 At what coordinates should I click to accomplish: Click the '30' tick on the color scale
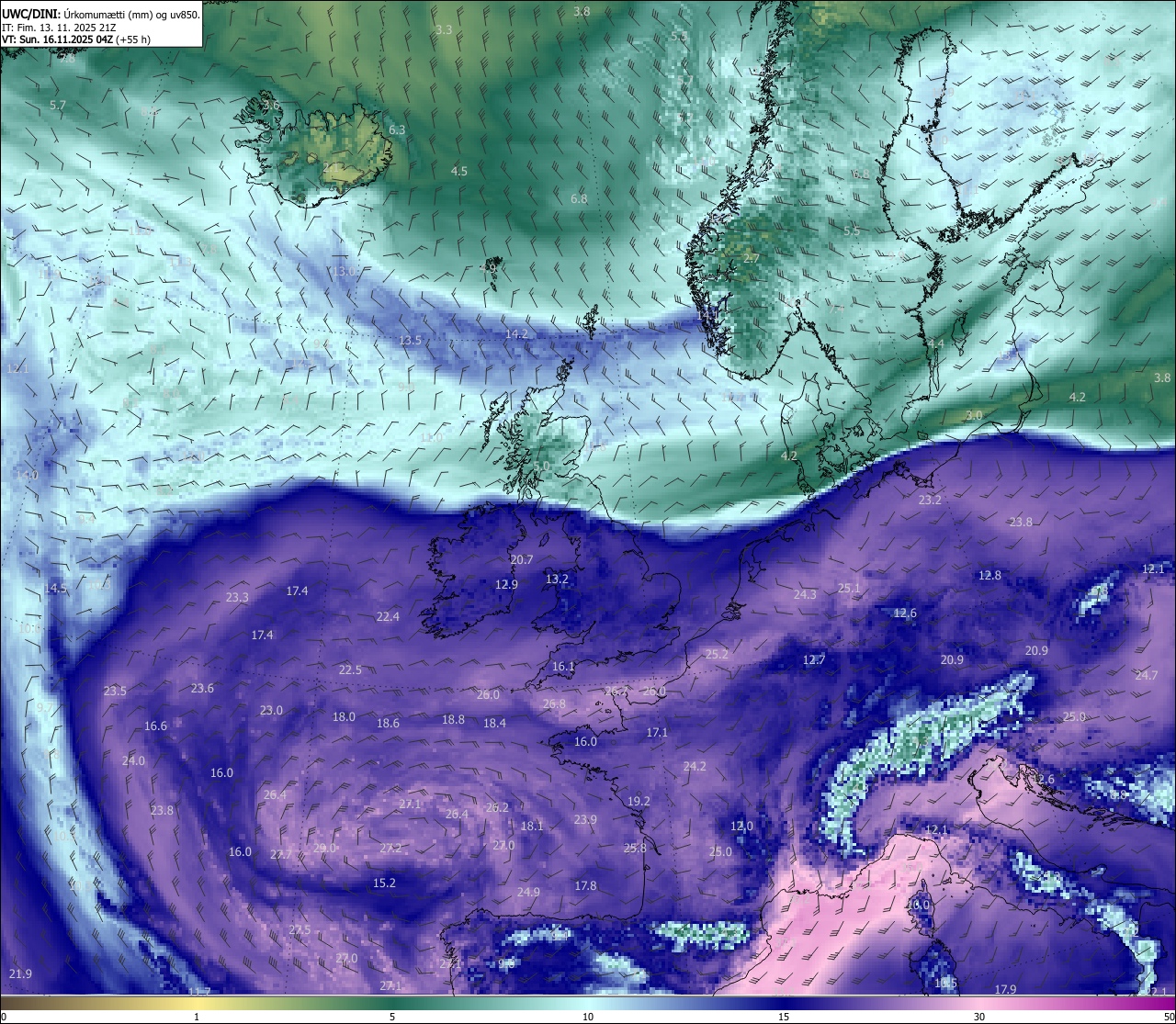pyautogui.click(x=979, y=1017)
